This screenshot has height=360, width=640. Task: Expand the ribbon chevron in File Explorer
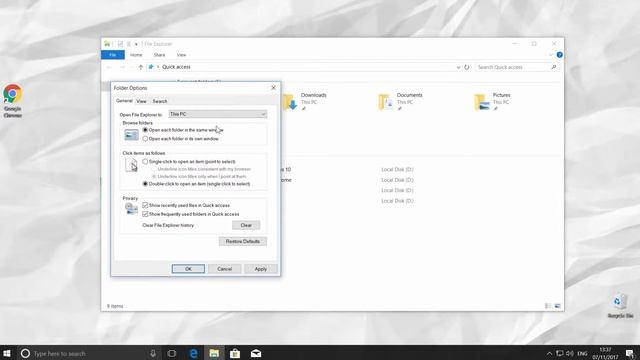point(551,55)
